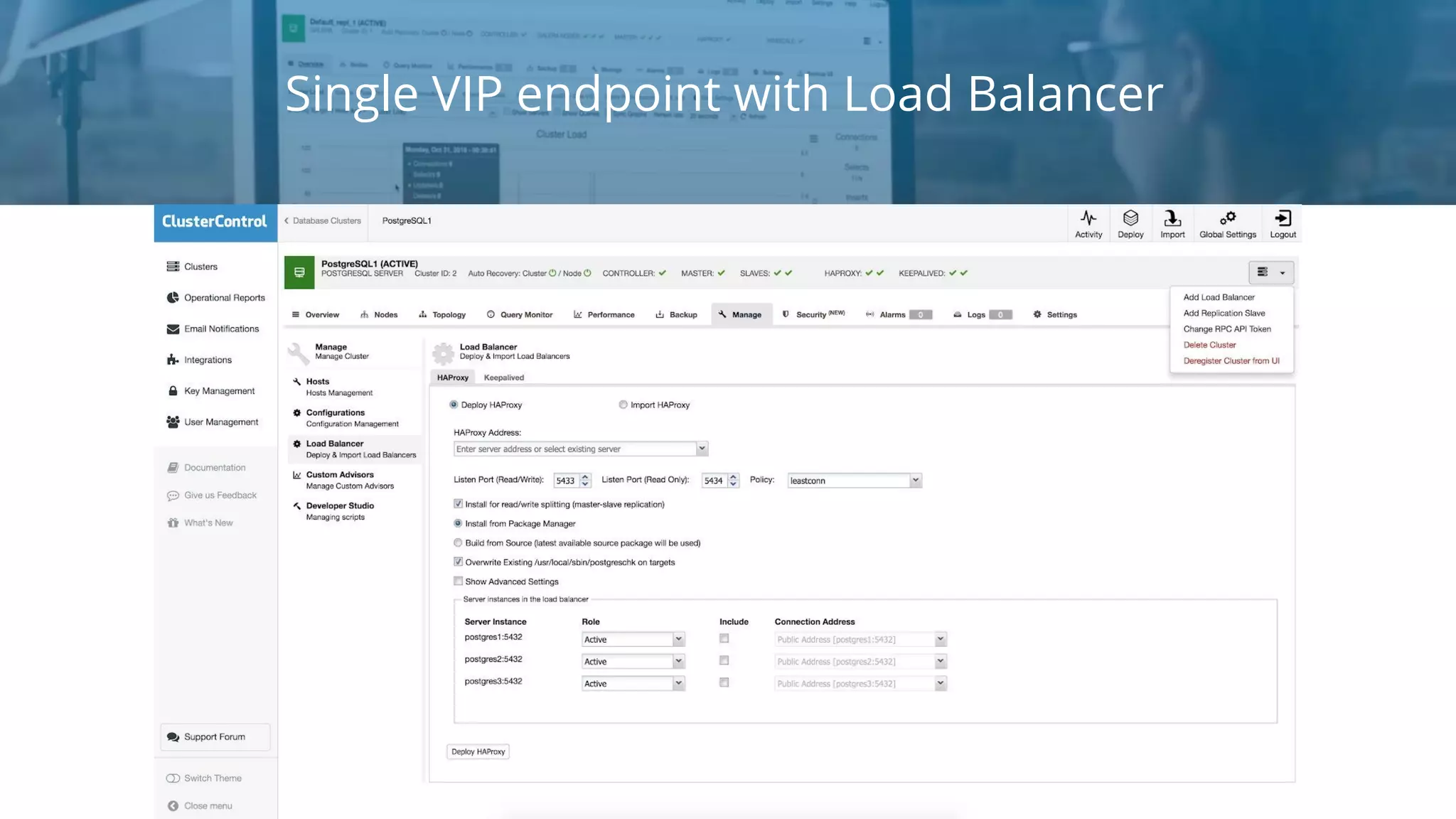Toggle Overwrite Existing postgreschk checkbox
The height and width of the screenshot is (819, 1456).
tap(458, 562)
